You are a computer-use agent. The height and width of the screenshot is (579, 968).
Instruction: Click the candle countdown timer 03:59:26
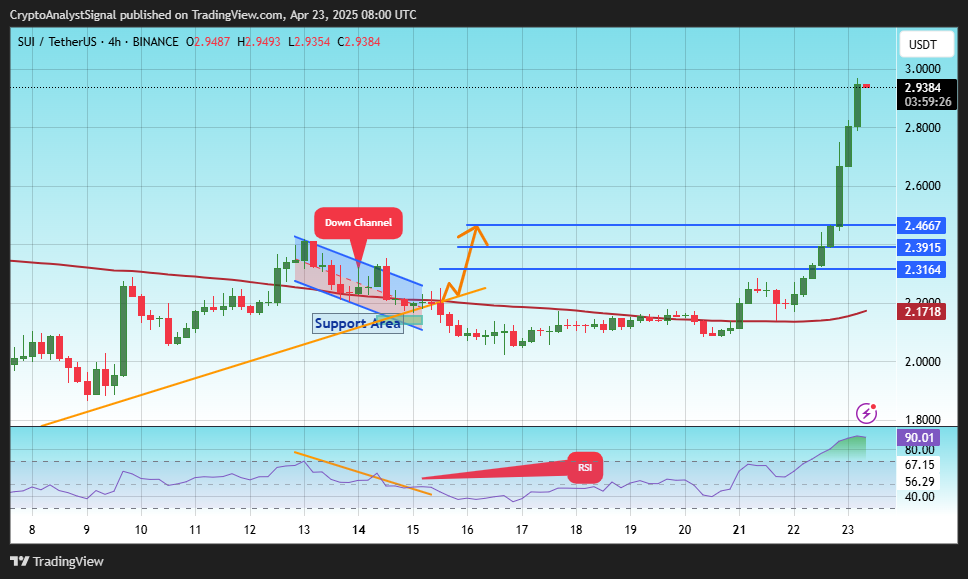(927, 102)
